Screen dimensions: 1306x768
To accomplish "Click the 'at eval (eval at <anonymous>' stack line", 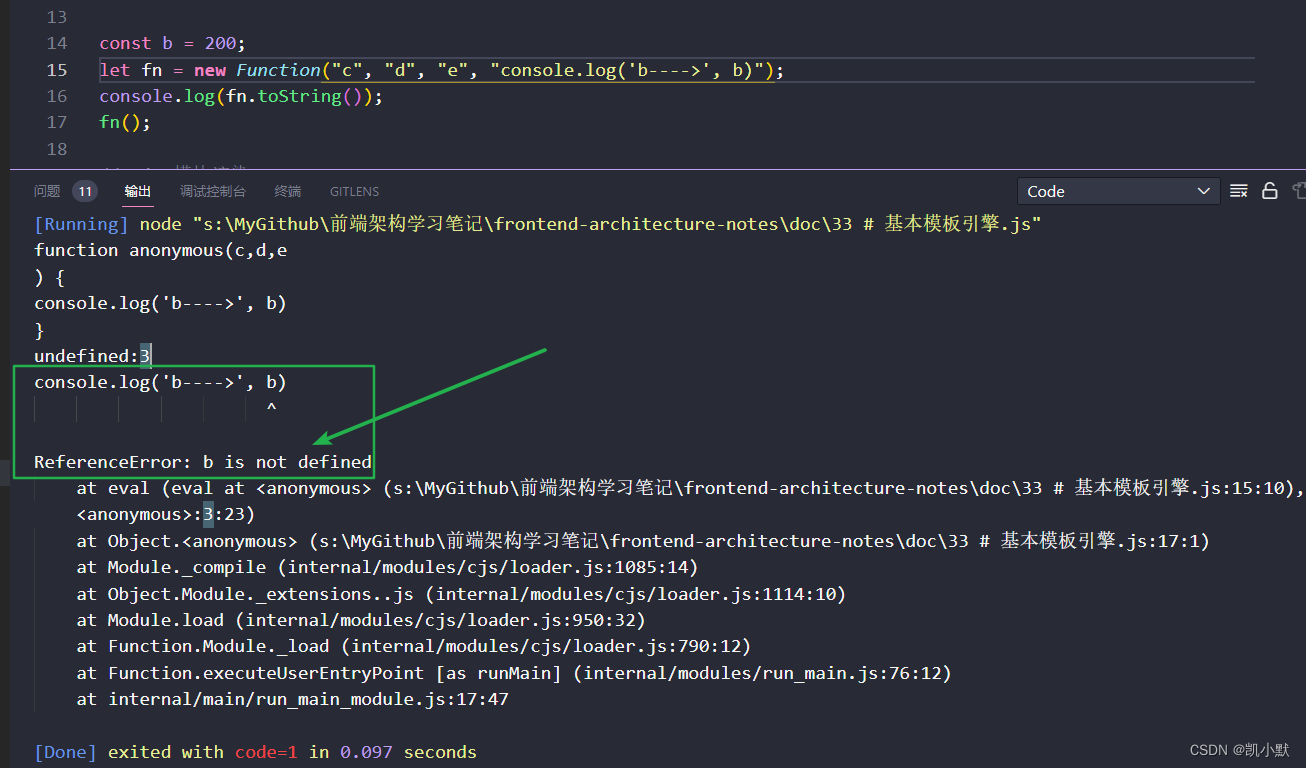I will click(691, 488).
